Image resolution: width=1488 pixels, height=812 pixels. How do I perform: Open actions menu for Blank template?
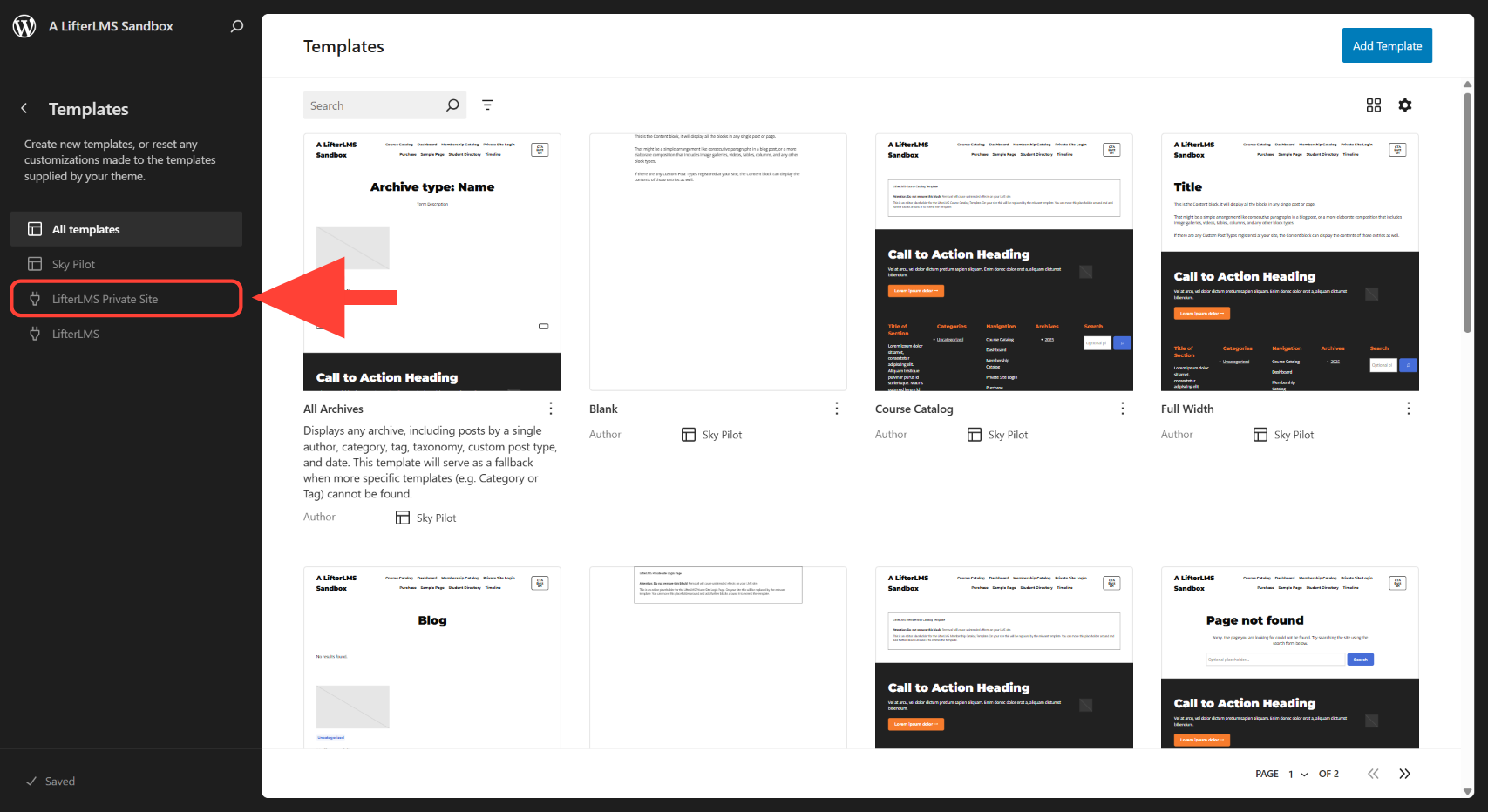click(836, 409)
